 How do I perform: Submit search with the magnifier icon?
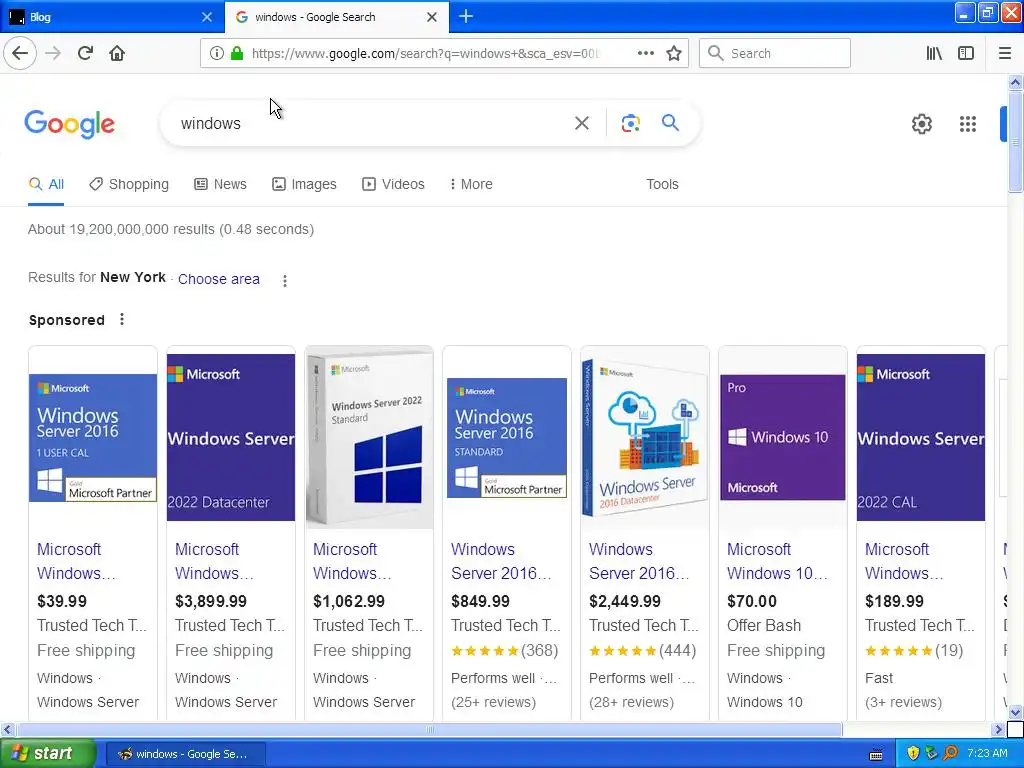(670, 123)
